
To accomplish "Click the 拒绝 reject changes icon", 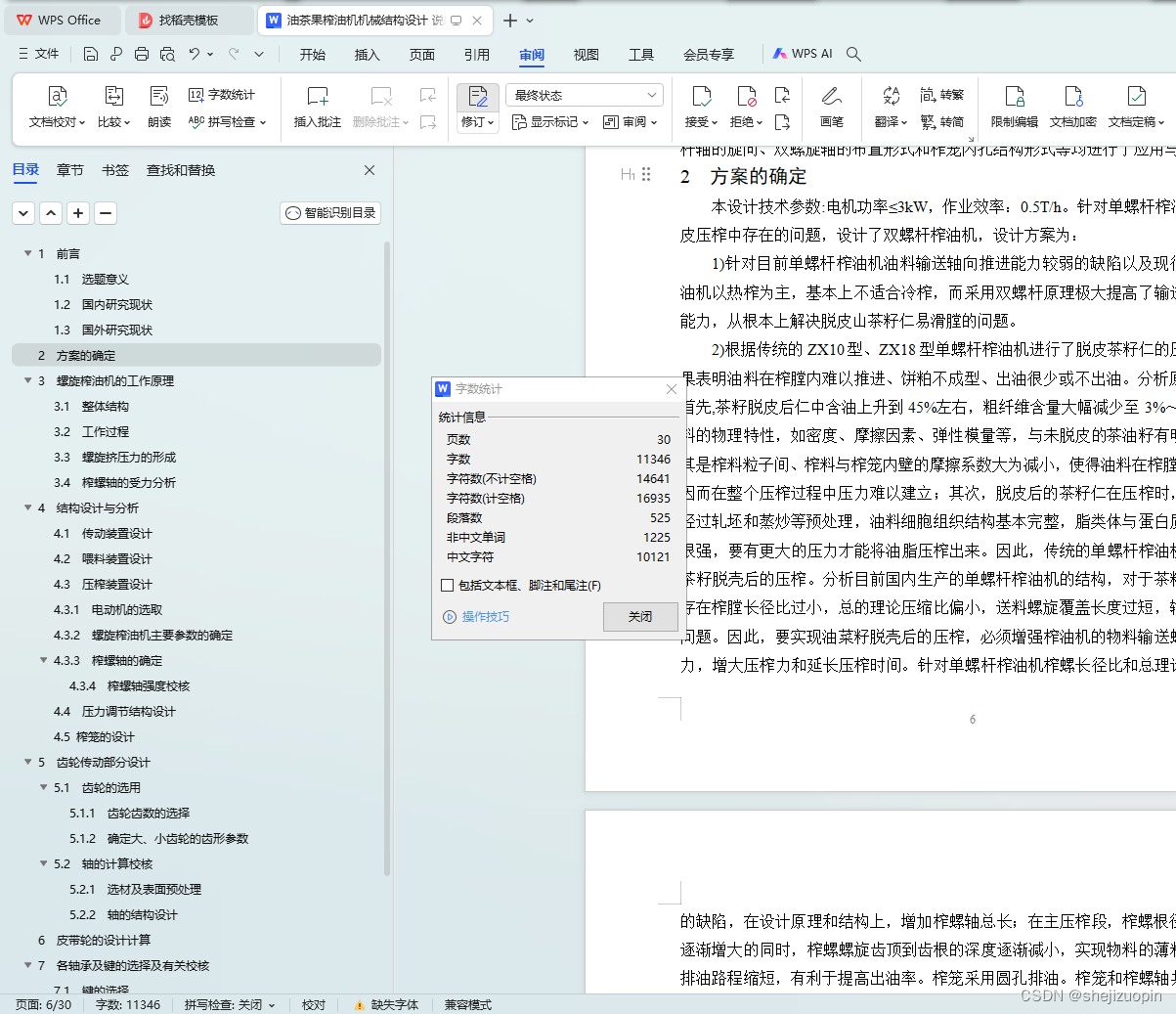I will click(747, 96).
